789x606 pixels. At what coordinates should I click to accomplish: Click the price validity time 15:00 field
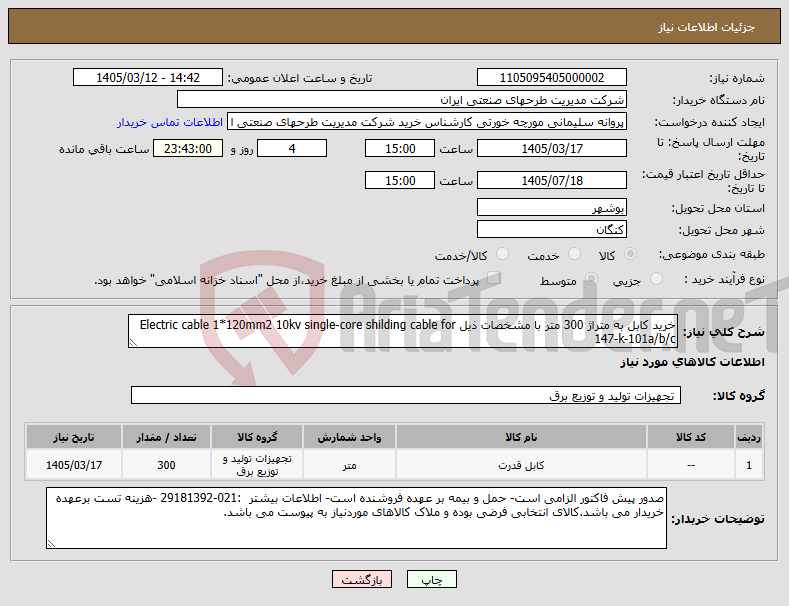click(x=400, y=180)
